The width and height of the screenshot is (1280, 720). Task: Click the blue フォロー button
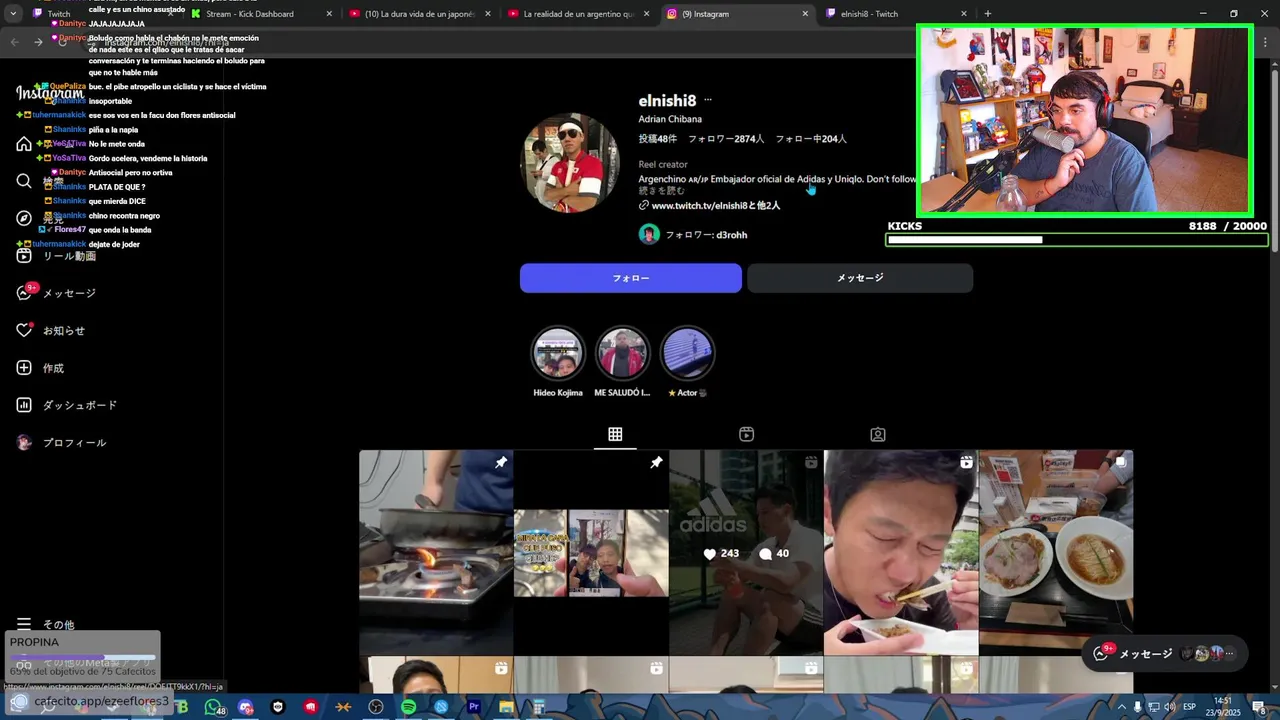(631, 278)
